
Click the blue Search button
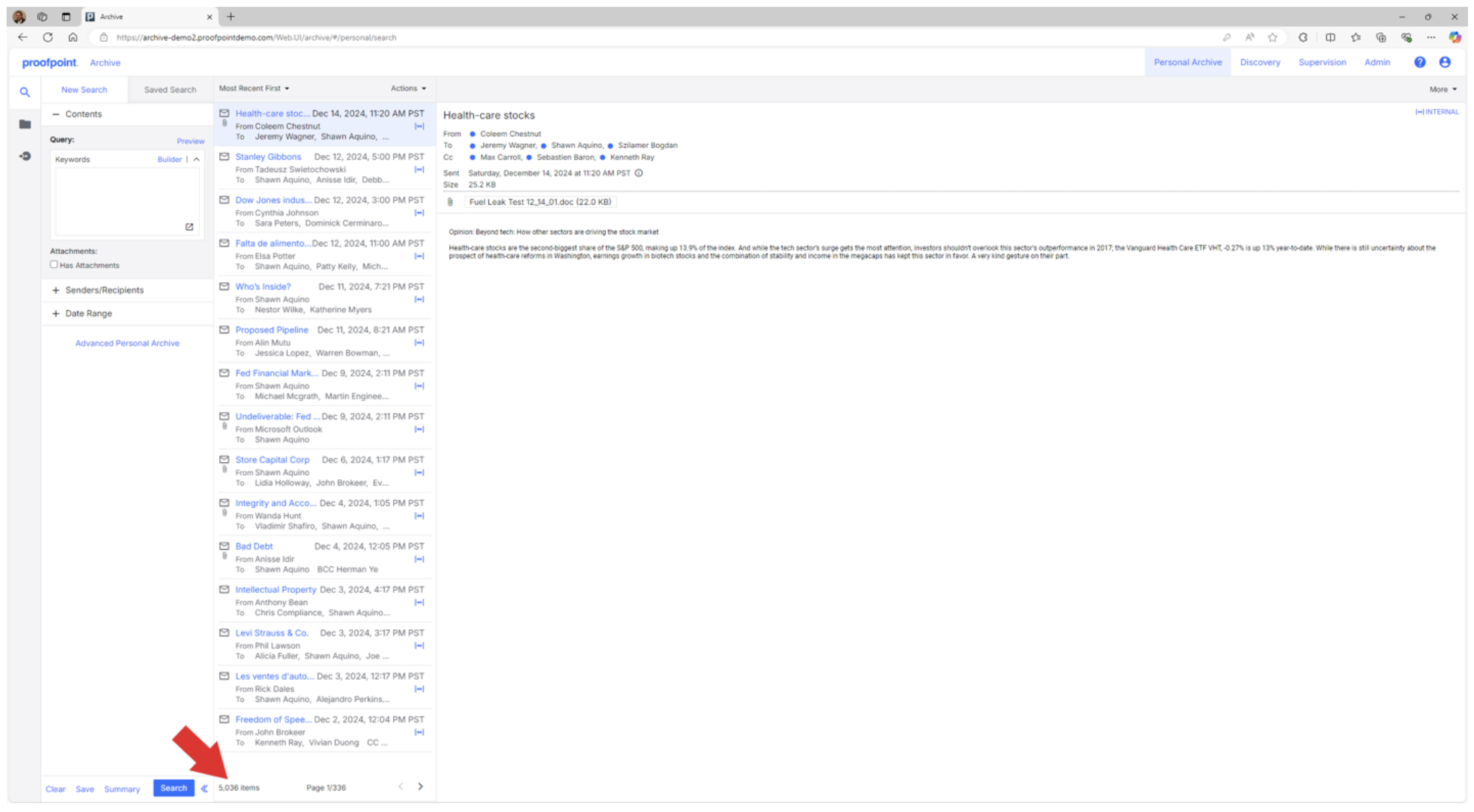tap(173, 788)
